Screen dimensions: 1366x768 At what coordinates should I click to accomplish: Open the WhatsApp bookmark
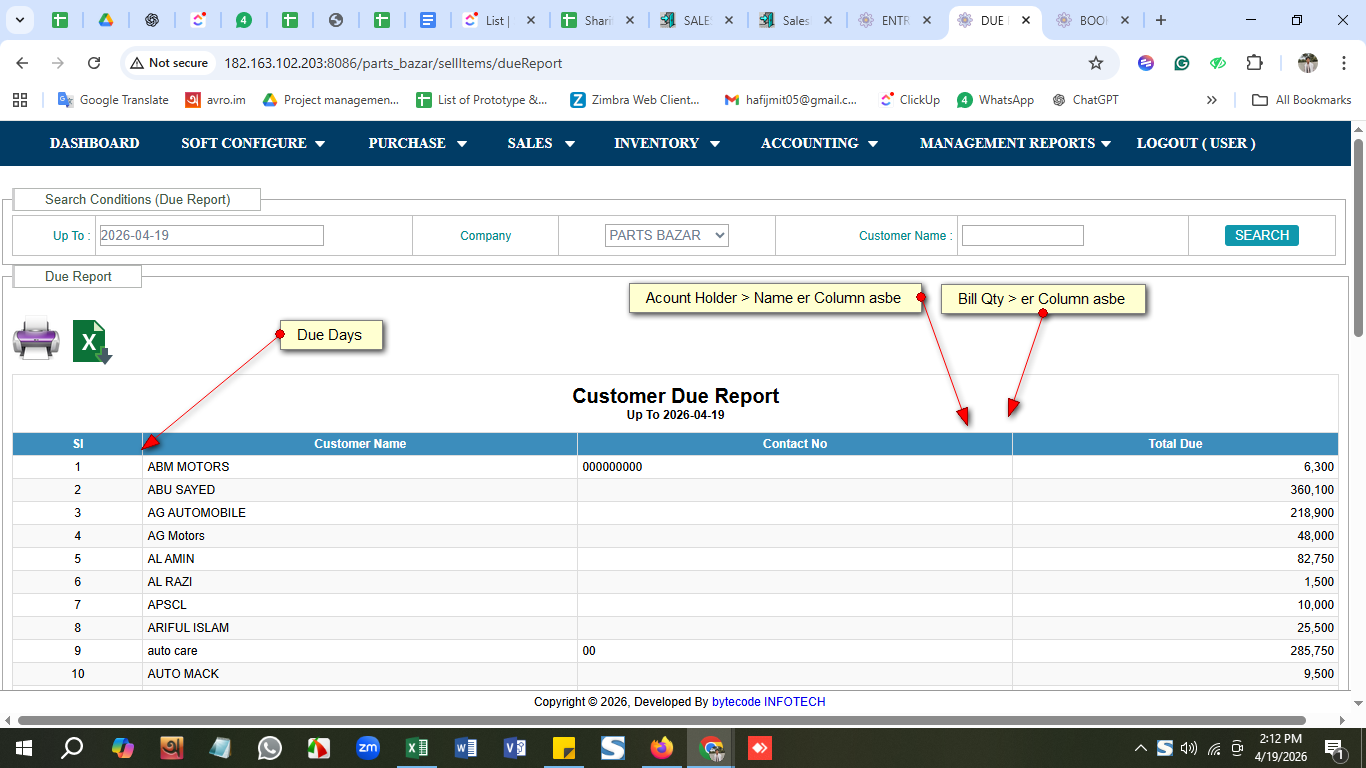995,100
